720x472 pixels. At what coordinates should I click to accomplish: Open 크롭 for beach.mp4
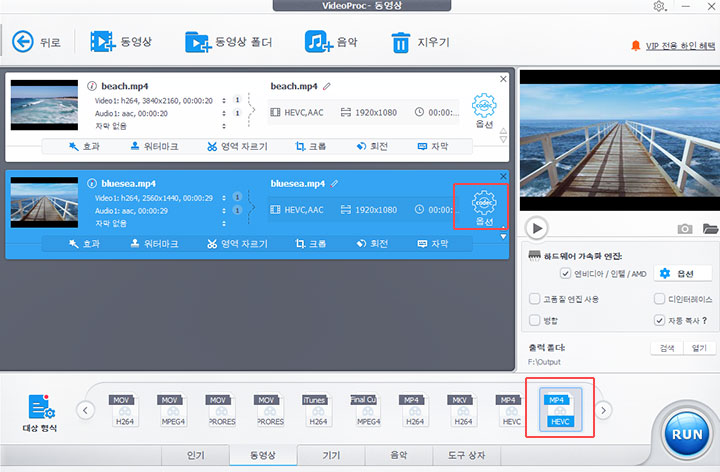[x=310, y=146]
